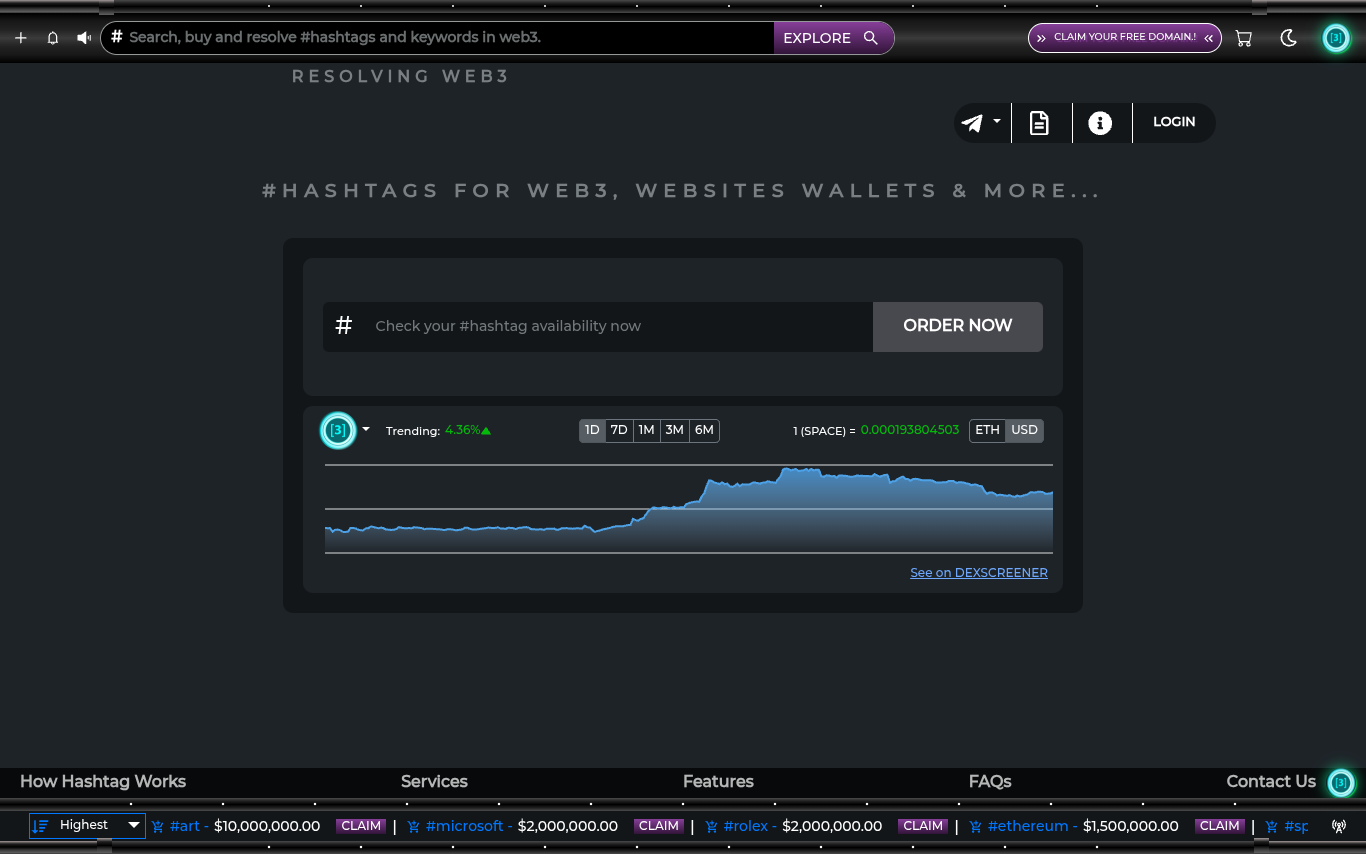The height and width of the screenshot is (854, 1366).
Task: Open How Hashtag Works section
Action: (103, 782)
